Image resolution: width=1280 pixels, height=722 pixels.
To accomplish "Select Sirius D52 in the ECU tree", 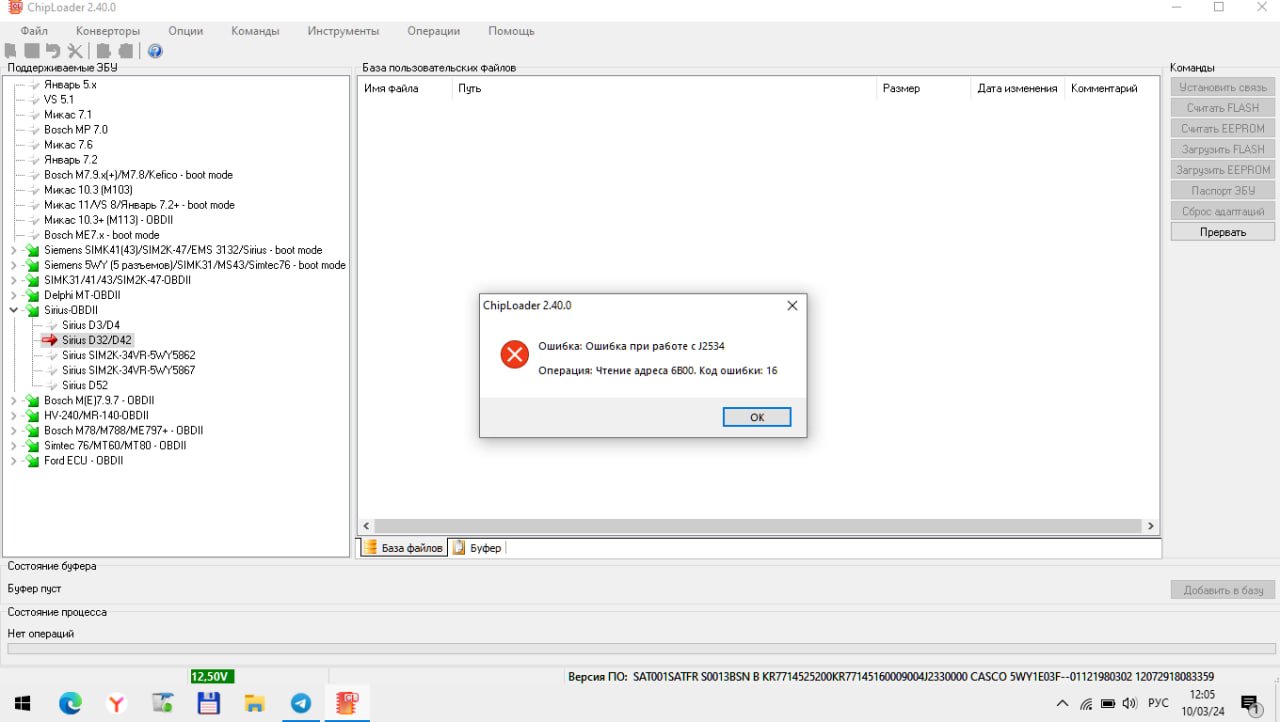I will click(x=84, y=385).
